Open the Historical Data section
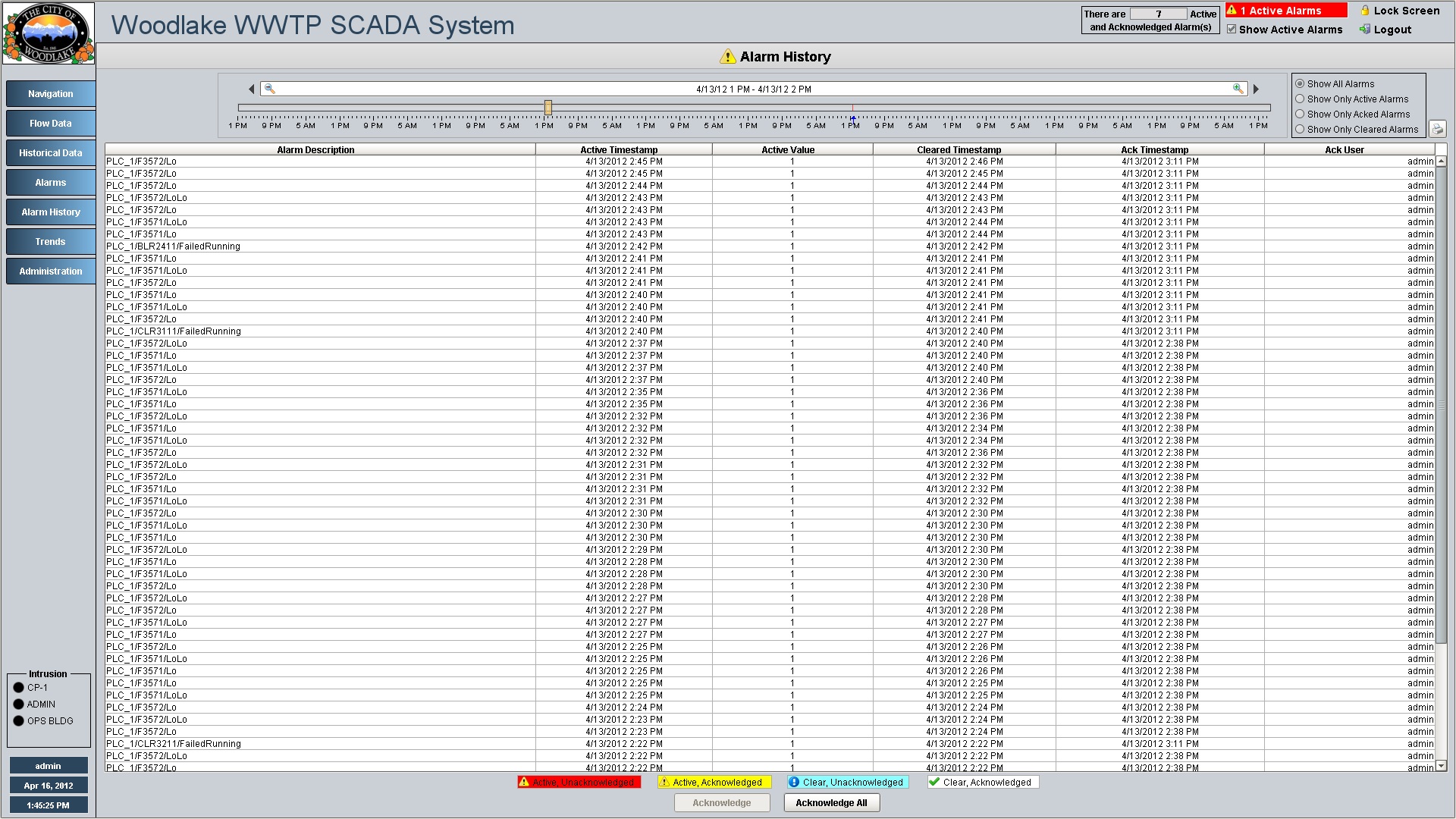Viewport: 1456px width, 819px height. (50, 153)
